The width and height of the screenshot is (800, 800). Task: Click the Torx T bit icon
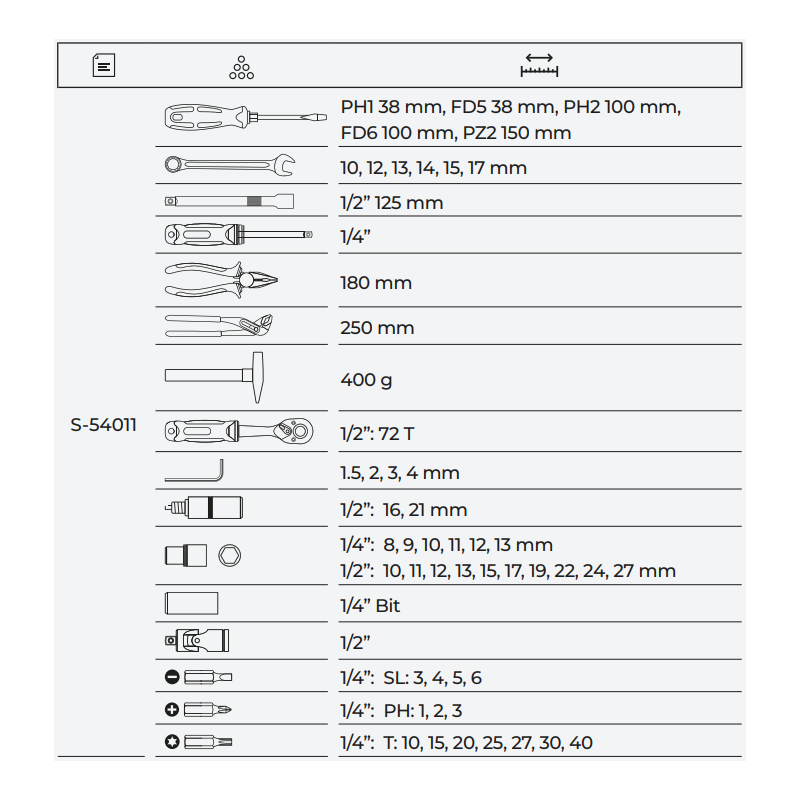[200, 742]
